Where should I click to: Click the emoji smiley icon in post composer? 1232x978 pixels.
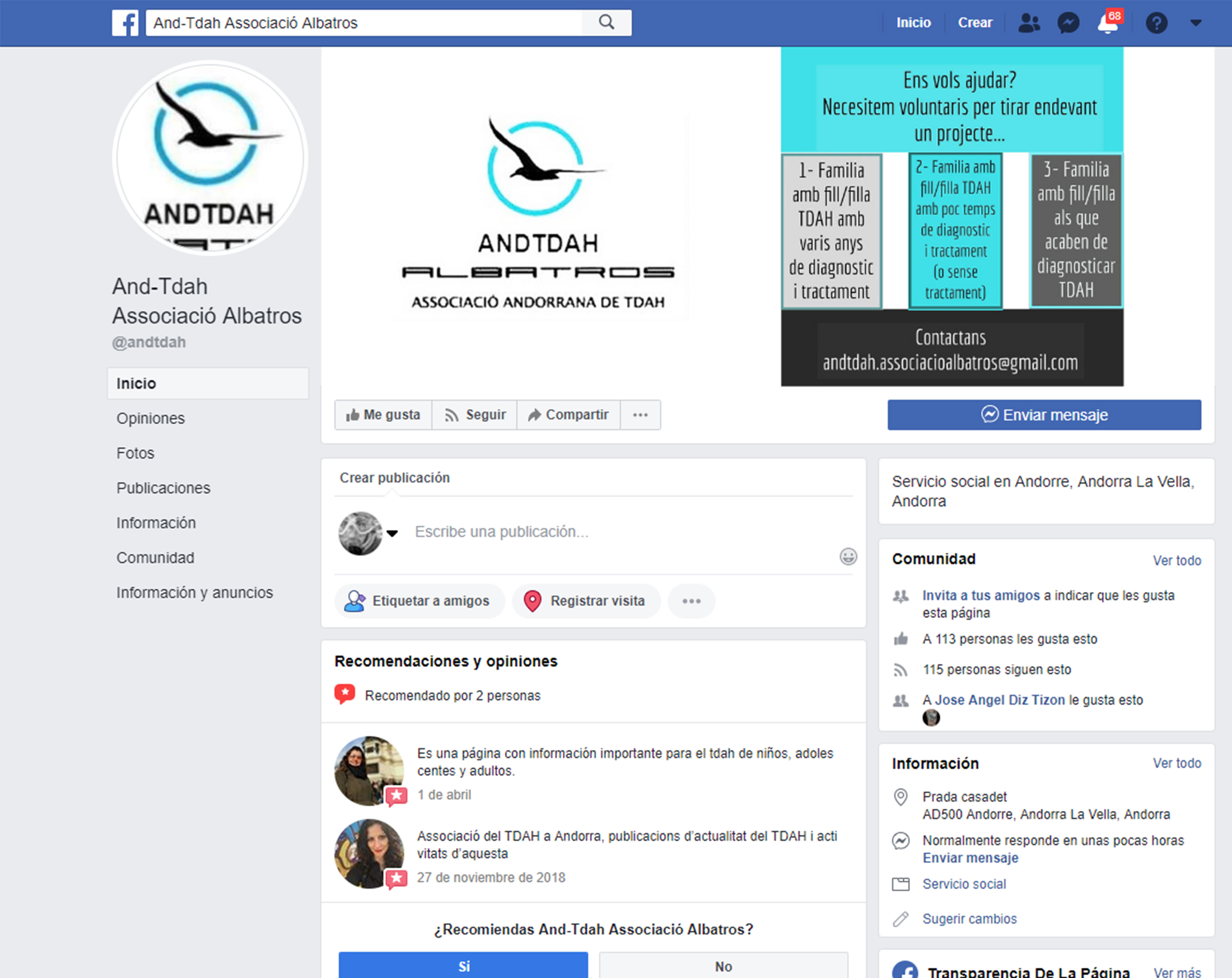click(x=848, y=556)
